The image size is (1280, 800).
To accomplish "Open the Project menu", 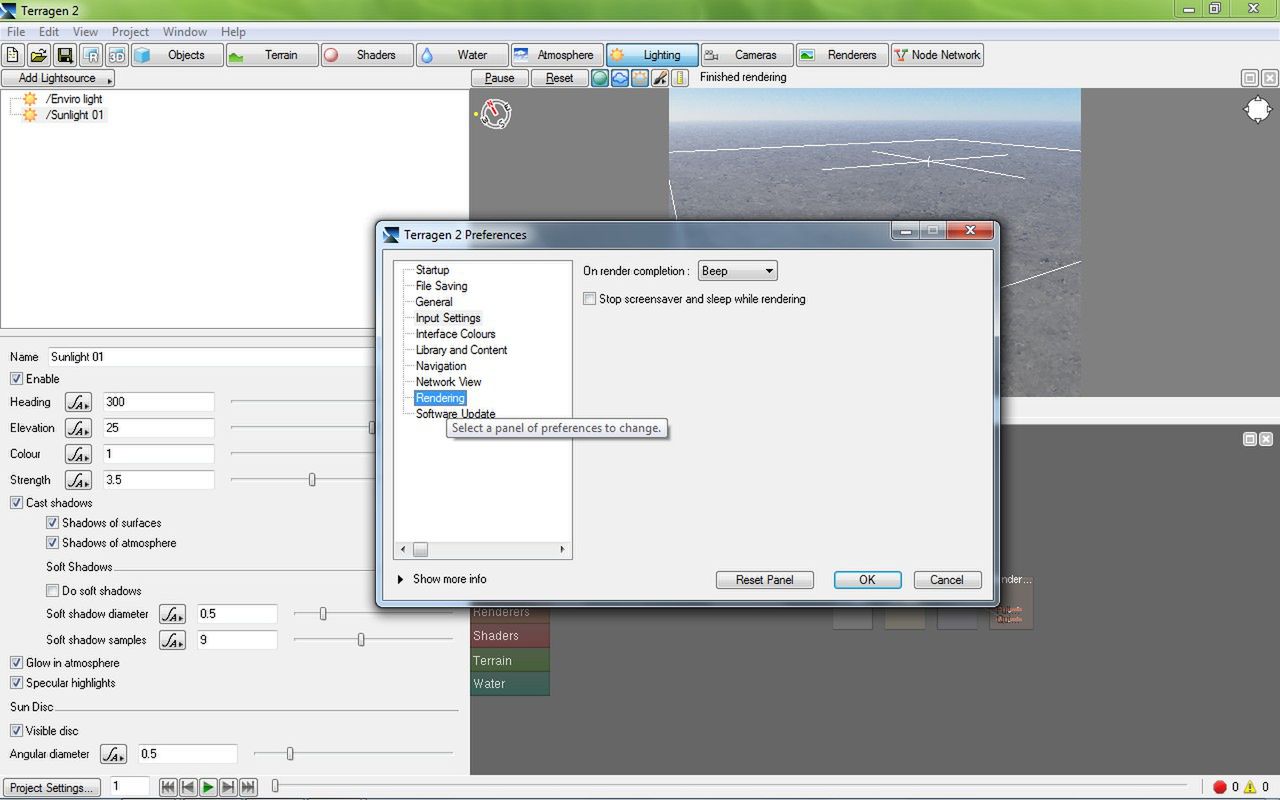I will click(130, 32).
